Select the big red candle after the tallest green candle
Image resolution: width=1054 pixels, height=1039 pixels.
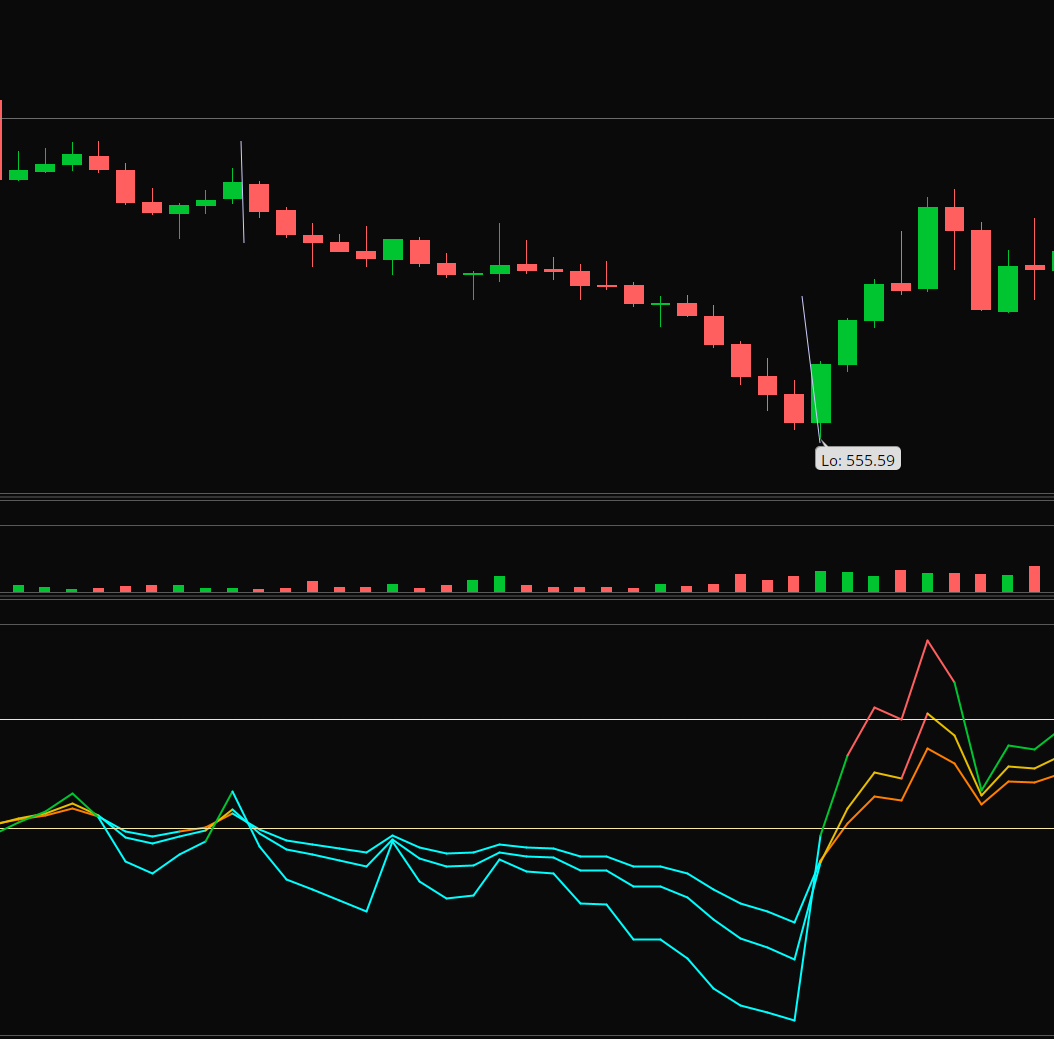point(981,270)
